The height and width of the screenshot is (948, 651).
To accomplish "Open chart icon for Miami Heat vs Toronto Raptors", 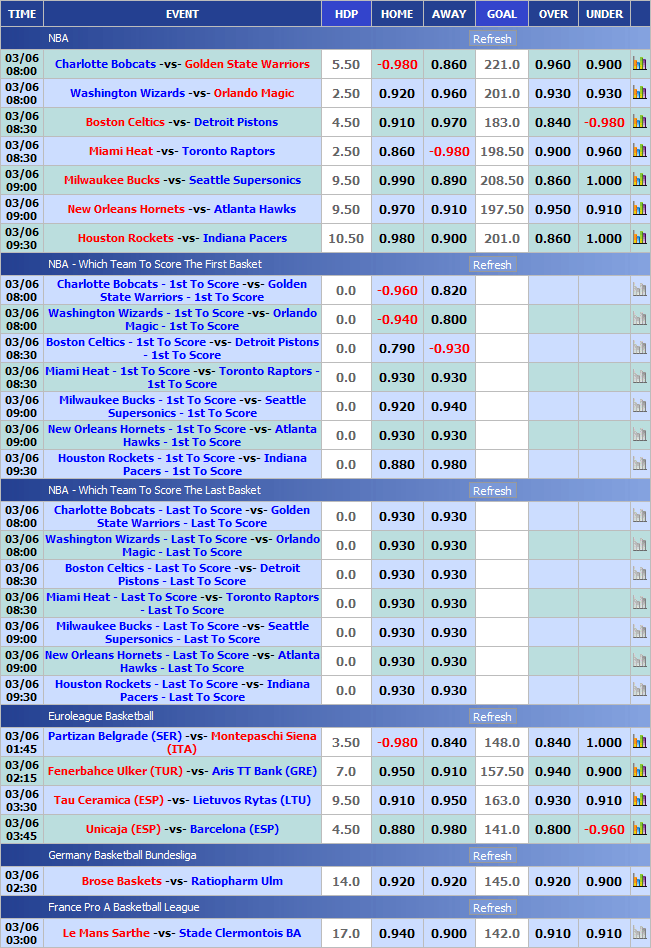I will pos(640,151).
